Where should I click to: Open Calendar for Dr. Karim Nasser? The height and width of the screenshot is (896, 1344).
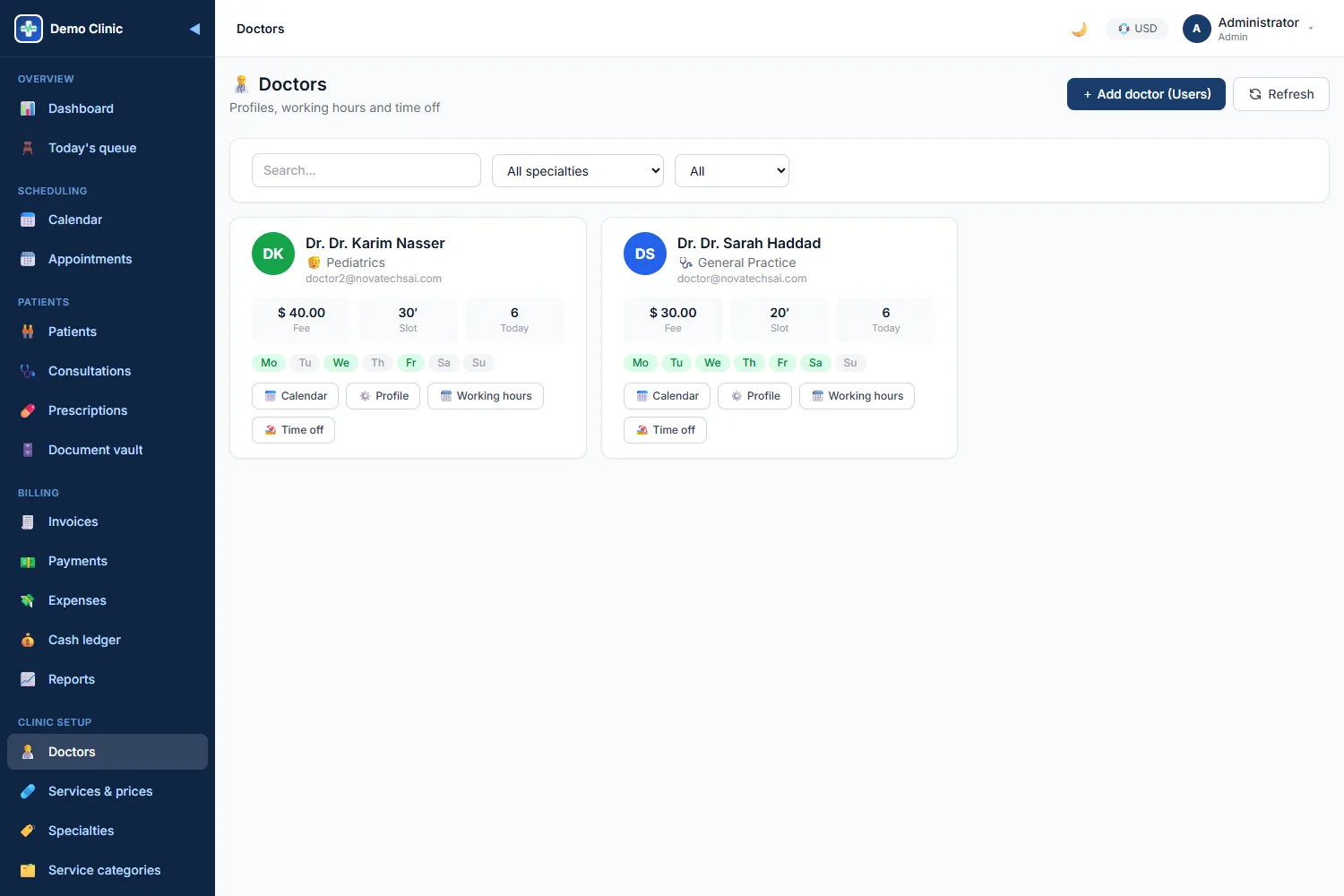tap(296, 396)
